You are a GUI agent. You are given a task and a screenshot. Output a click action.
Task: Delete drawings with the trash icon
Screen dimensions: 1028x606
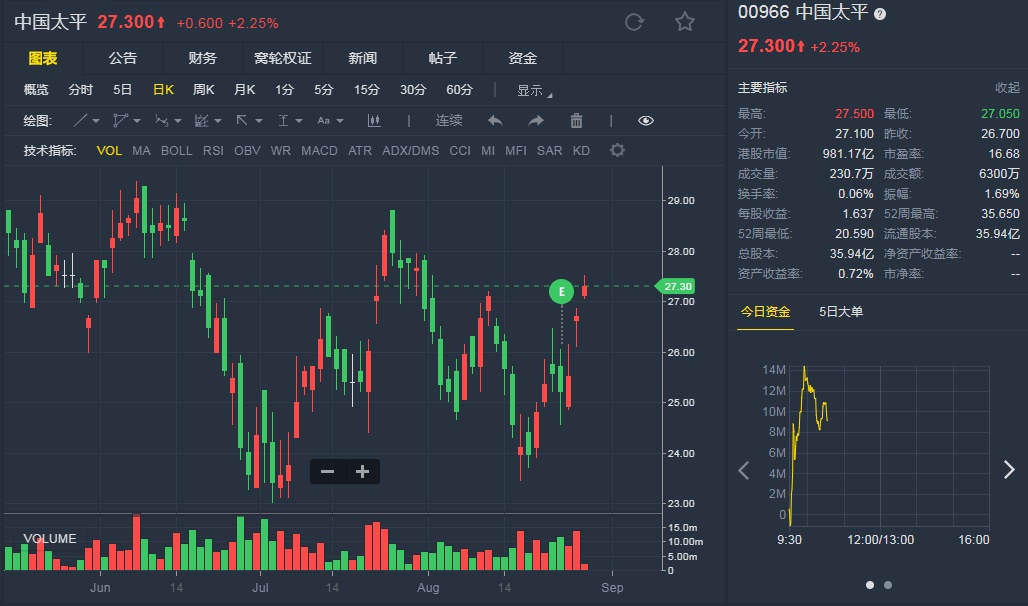[576, 121]
